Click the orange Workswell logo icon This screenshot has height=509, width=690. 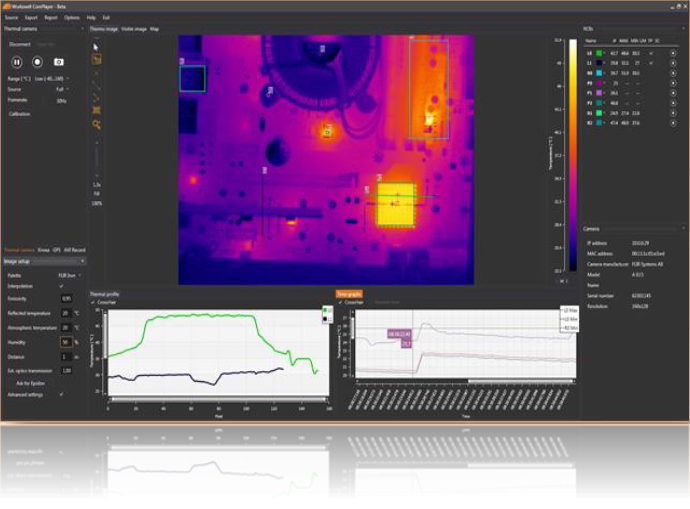[x=7, y=6]
